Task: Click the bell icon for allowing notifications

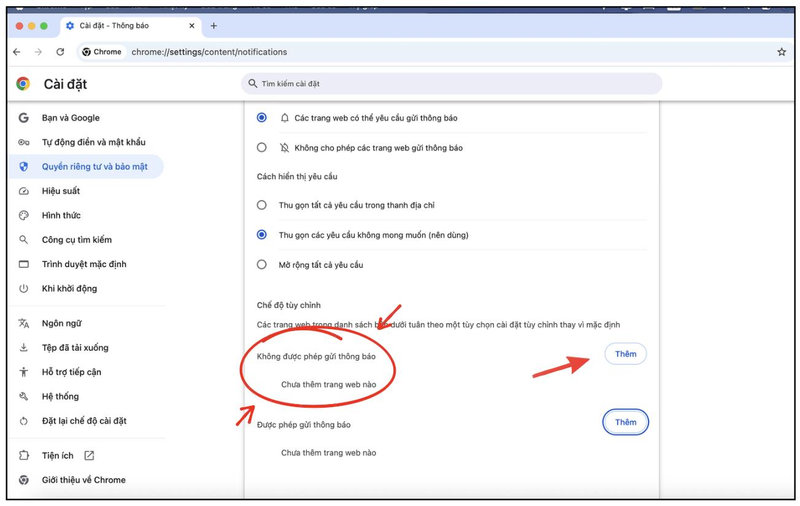Action: tap(285, 118)
